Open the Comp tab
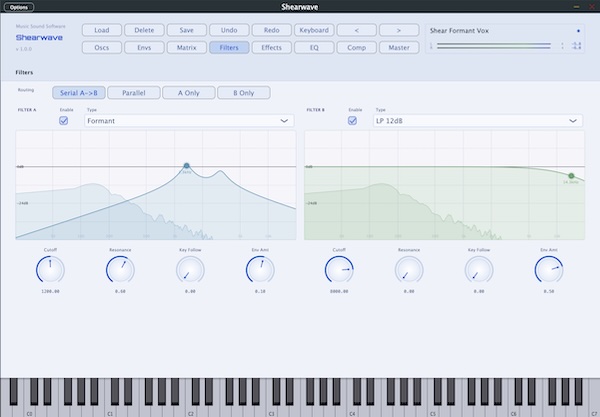Viewport: 600px width, 417px height. pyautogui.click(x=357, y=47)
